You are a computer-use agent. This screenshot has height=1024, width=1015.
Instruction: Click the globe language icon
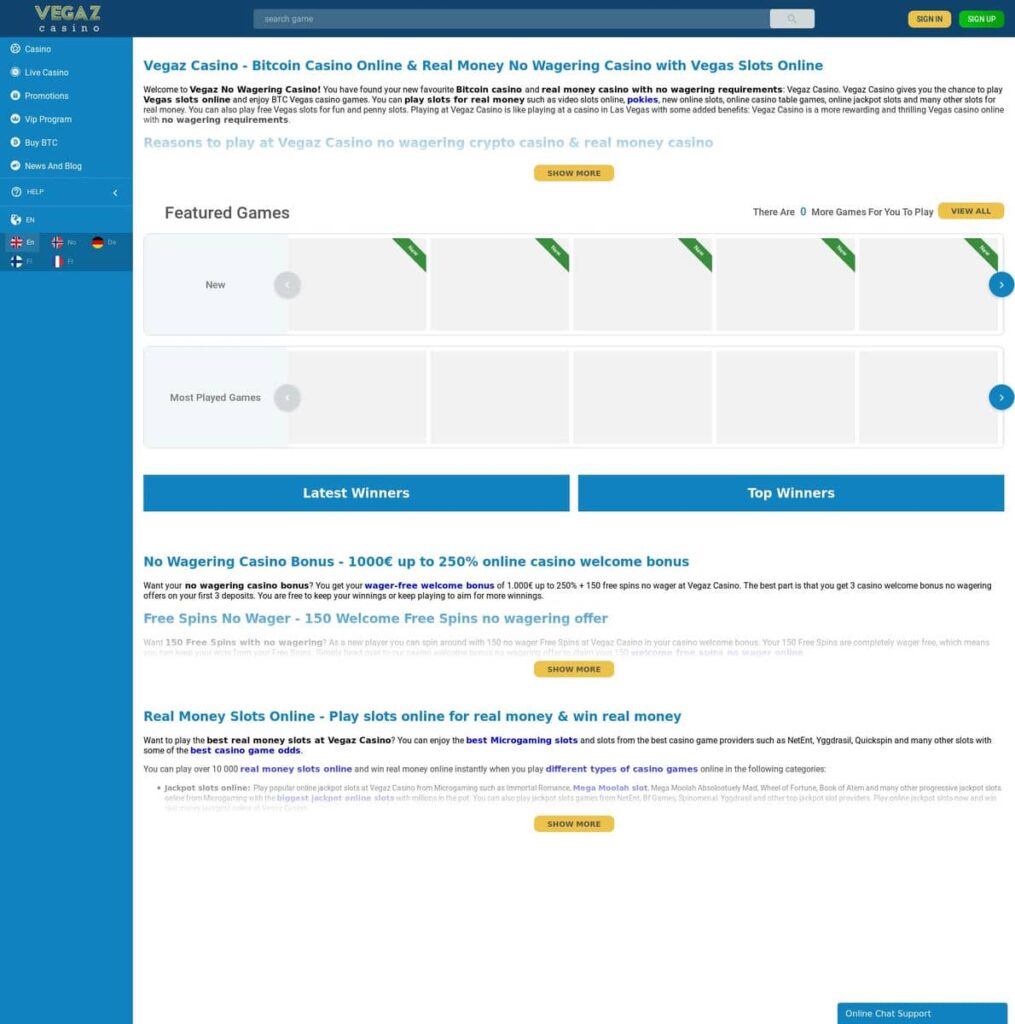(x=16, y=219)
